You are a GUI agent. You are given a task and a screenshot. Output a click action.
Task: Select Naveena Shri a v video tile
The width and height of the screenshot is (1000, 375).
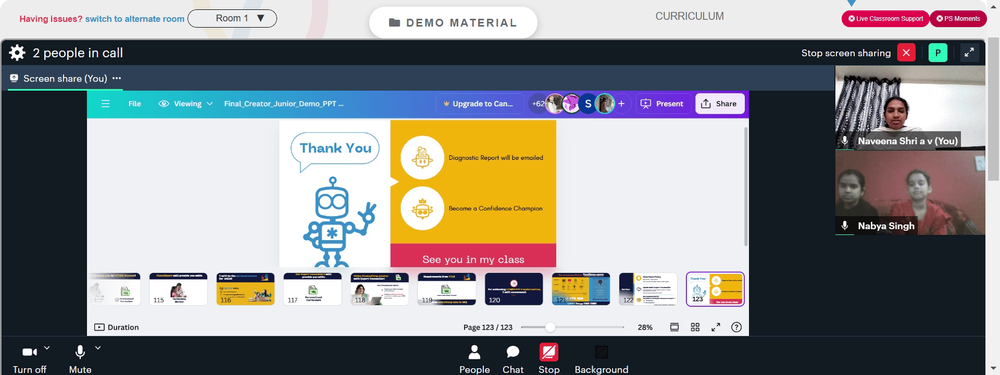coord(910,108)
